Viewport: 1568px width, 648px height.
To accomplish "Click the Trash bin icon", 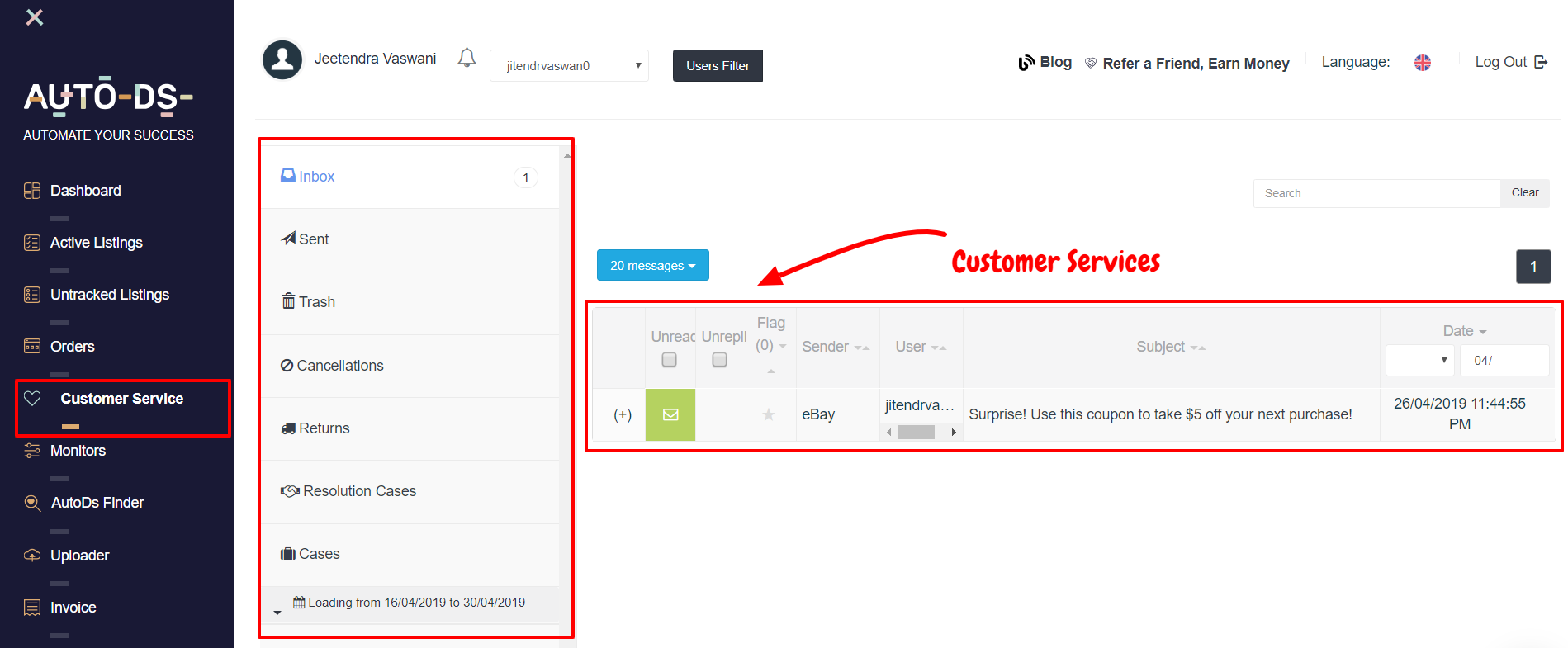I will (x=288, y=301).
